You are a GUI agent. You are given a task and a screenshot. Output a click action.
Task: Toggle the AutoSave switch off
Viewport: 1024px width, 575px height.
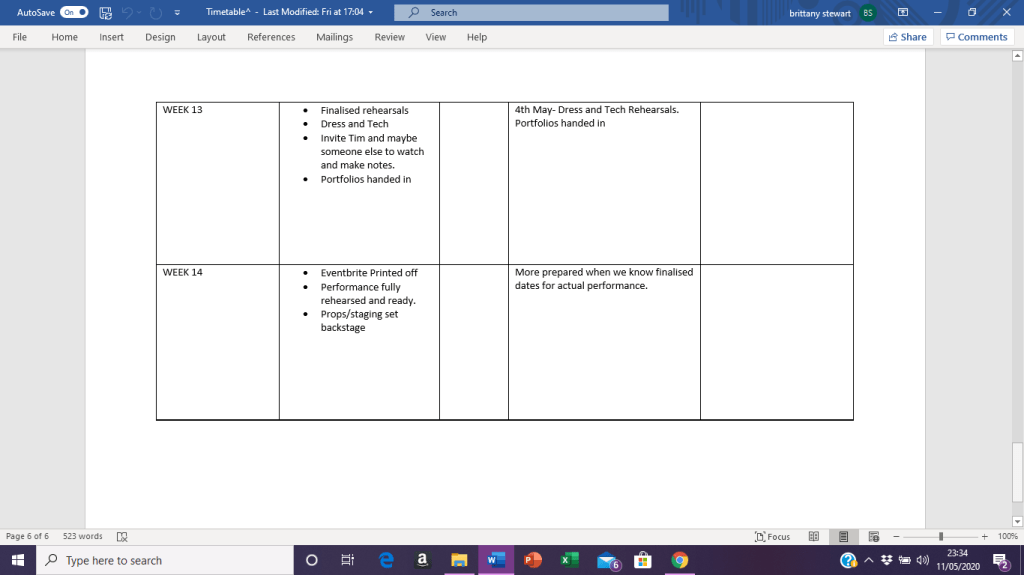click(x=74, y=12)
